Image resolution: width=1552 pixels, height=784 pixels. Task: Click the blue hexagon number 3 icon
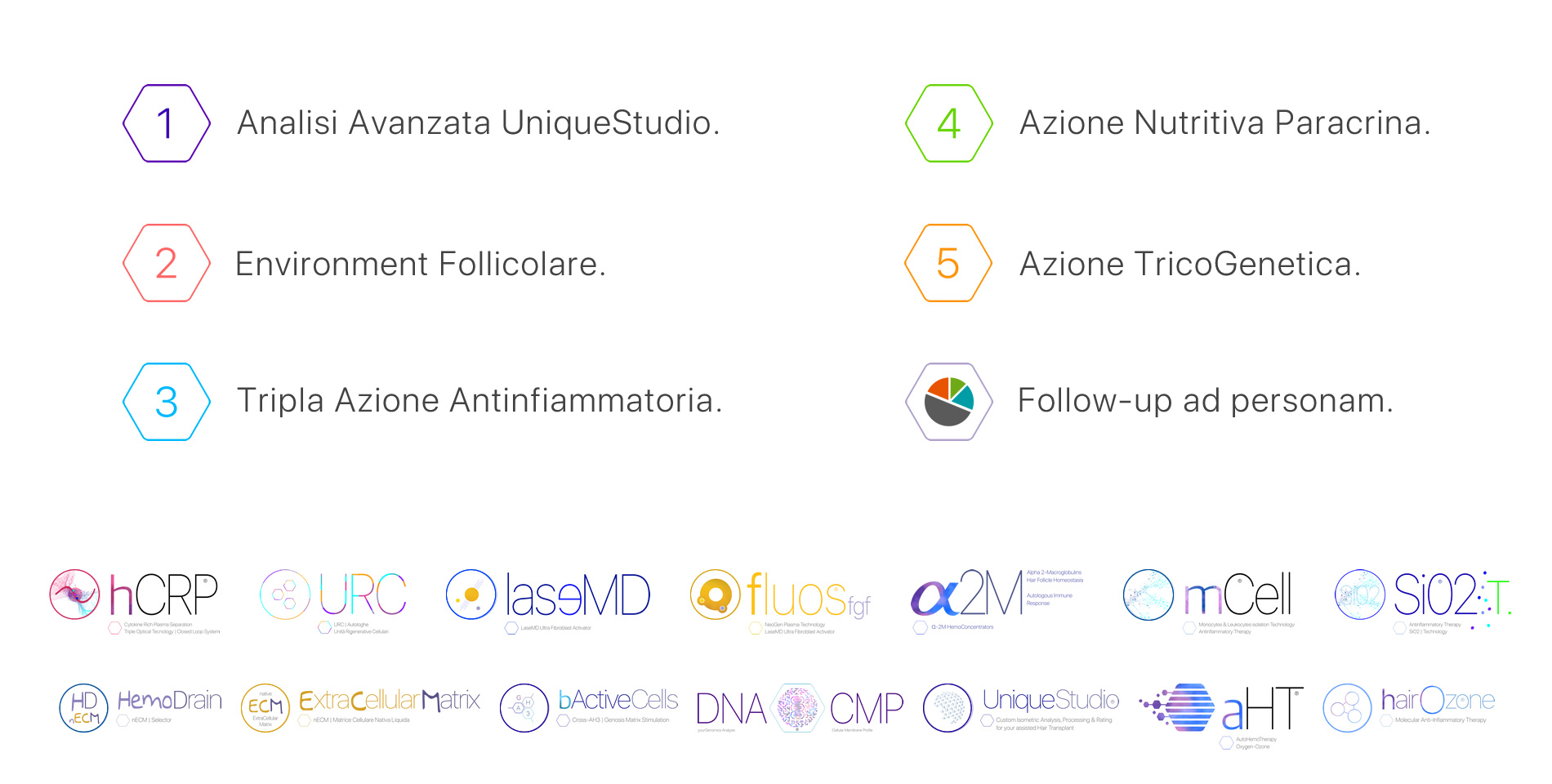coord(167,402)
